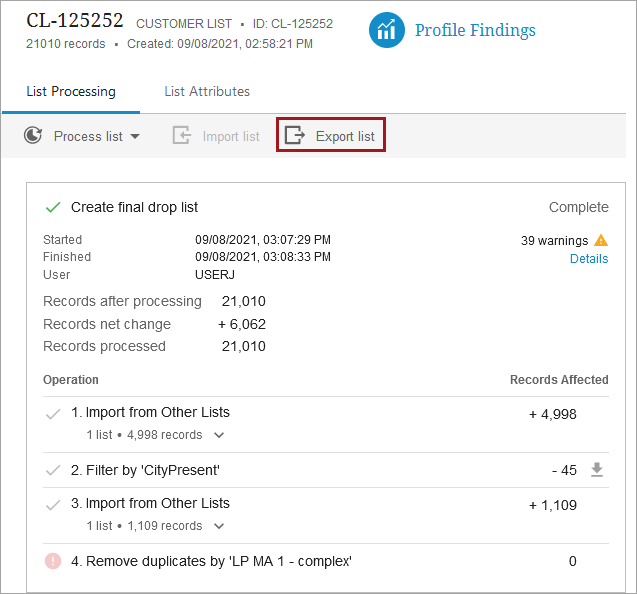Open the warnings Details link
This screenshot has width=637, height=594.
tap(589, 259)
